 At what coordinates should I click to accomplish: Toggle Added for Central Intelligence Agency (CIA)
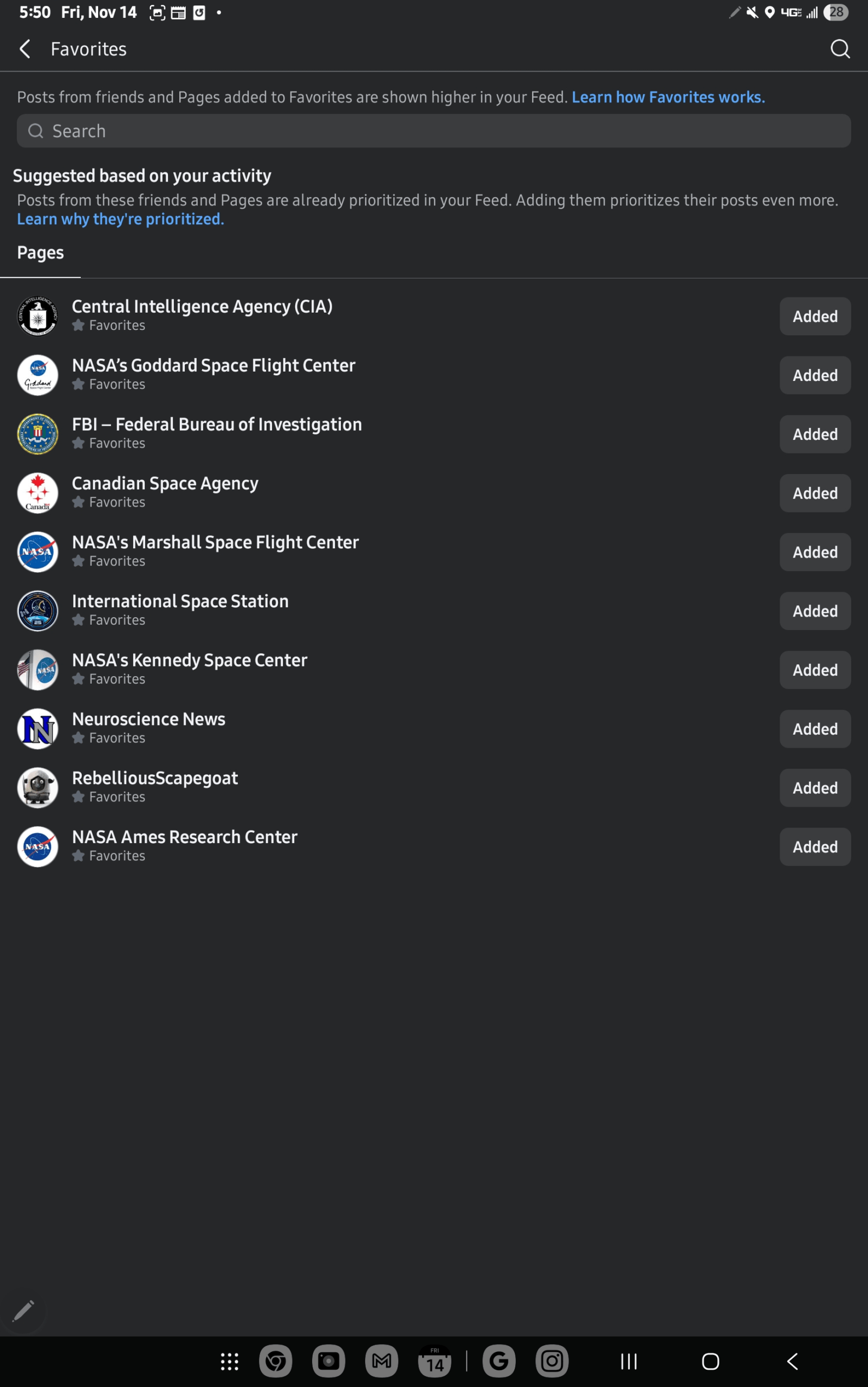tap(814, 316)
